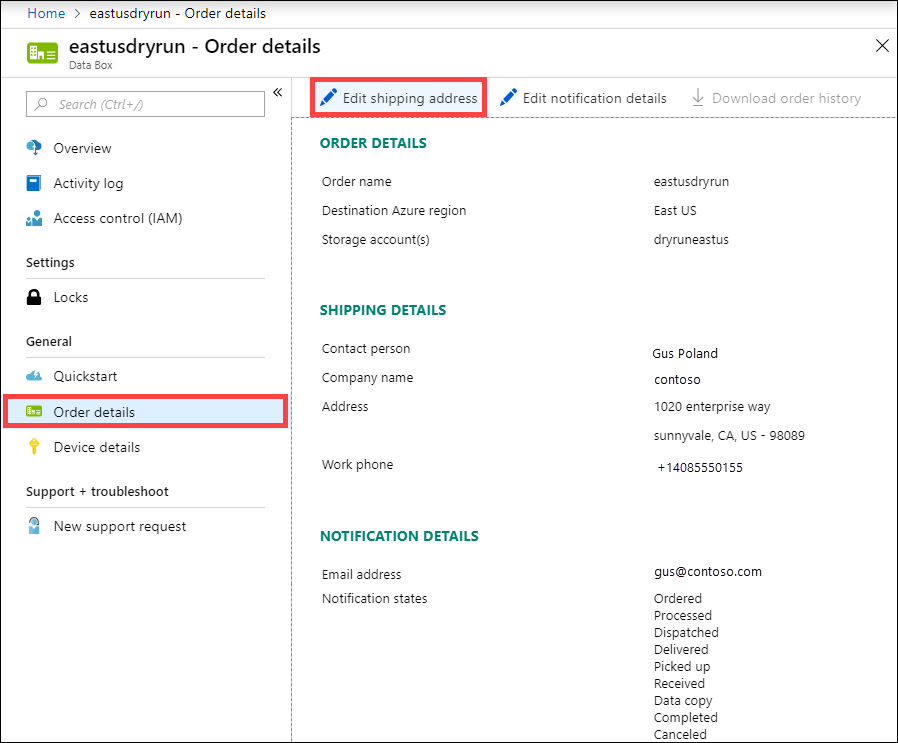The image size is (898, 743).
Task: Click the Edit shipping address pencil icon
Action: [328, 97]
